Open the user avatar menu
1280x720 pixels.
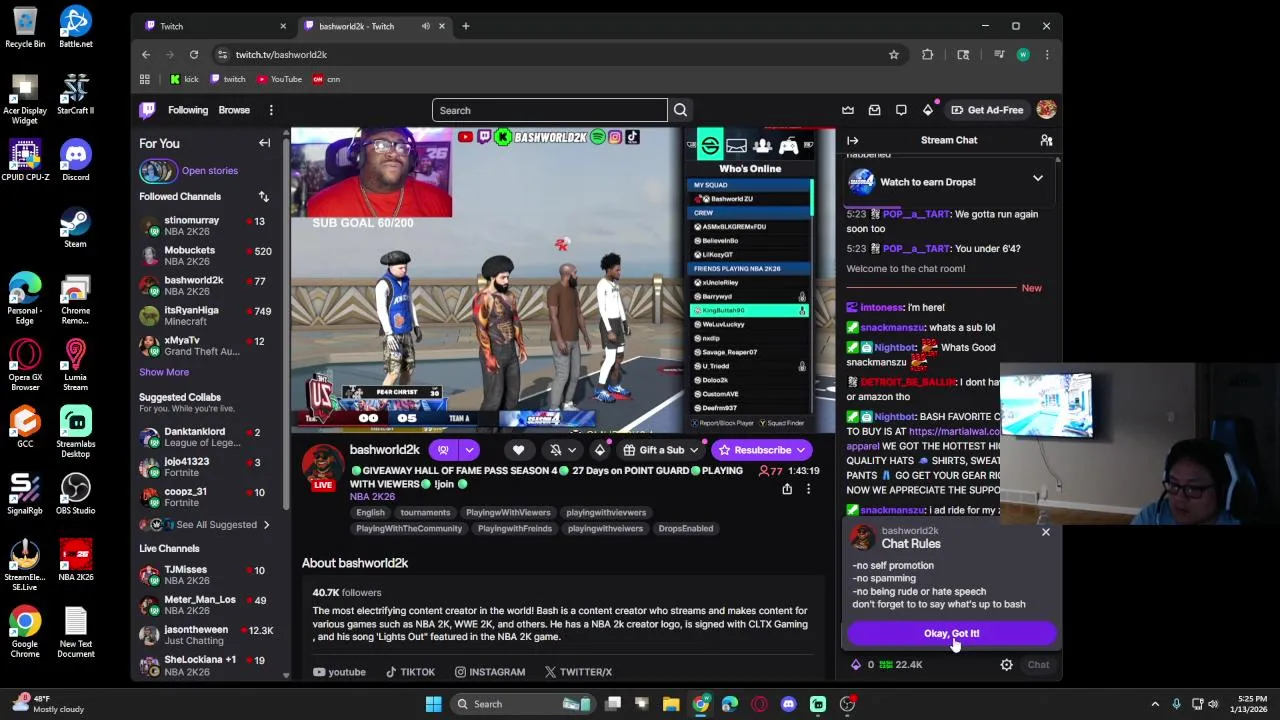point(1046,110)
